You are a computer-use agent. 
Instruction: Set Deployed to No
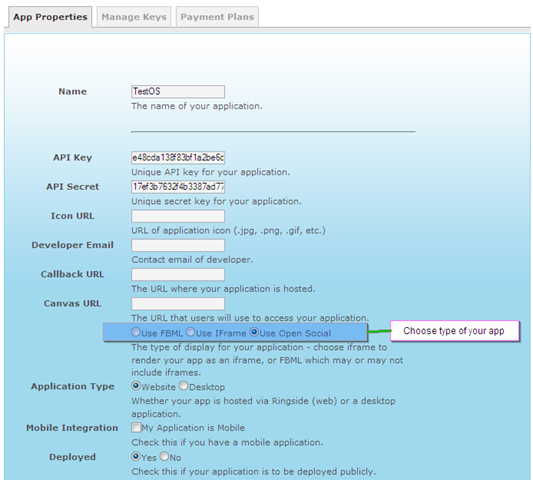click(164, 456)
